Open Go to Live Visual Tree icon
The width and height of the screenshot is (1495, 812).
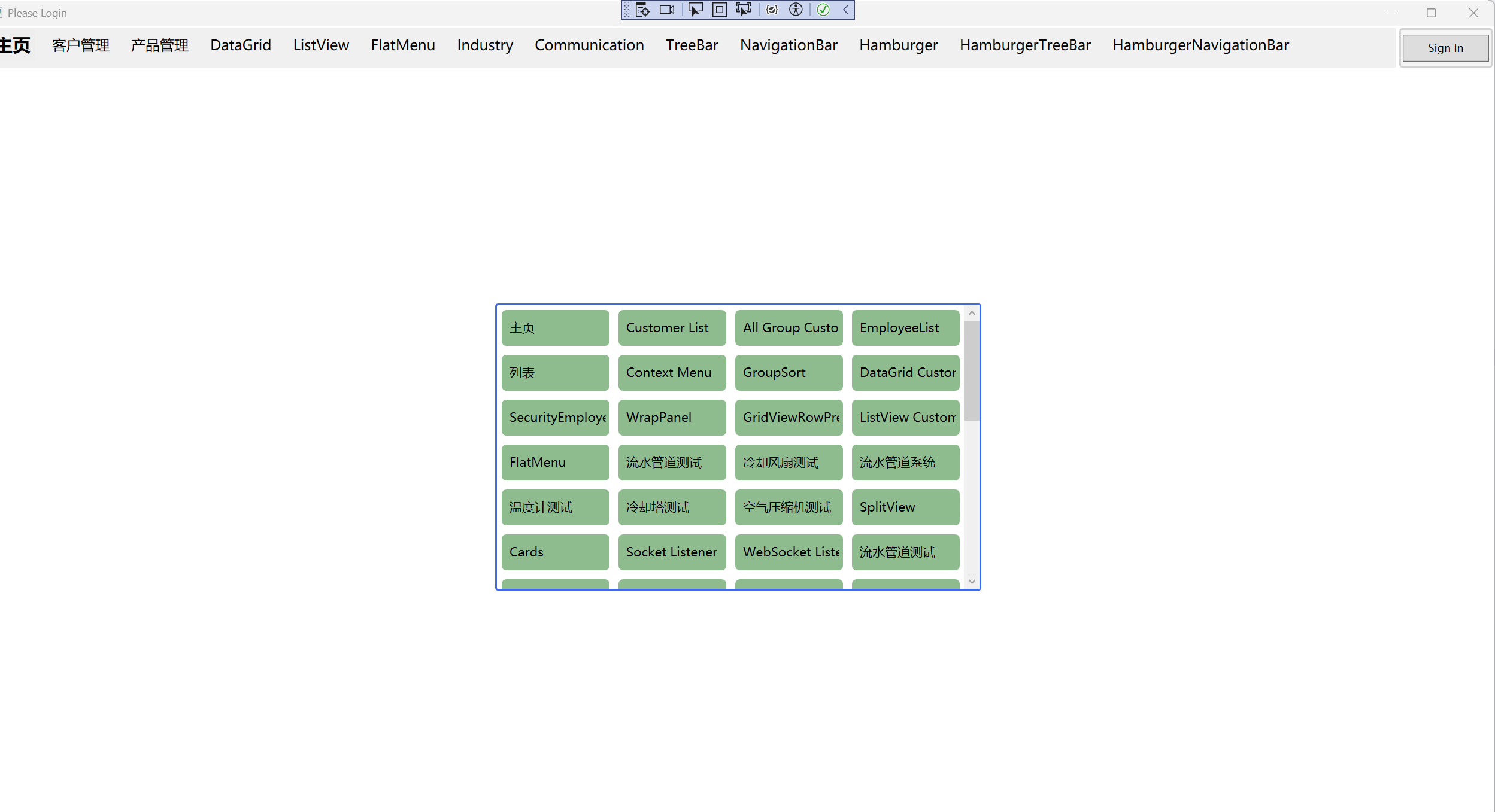[x=642, y=10]
